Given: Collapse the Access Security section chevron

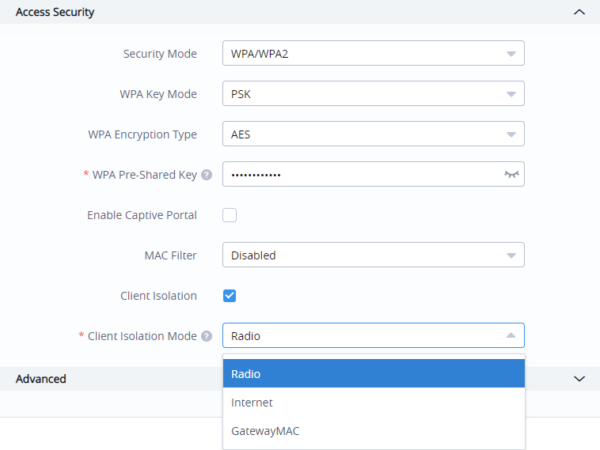Looking at the screenshot, I should (x=578, y=12).
